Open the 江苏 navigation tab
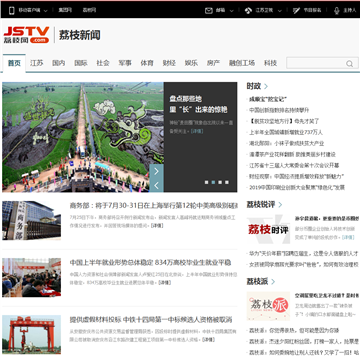 36,63
